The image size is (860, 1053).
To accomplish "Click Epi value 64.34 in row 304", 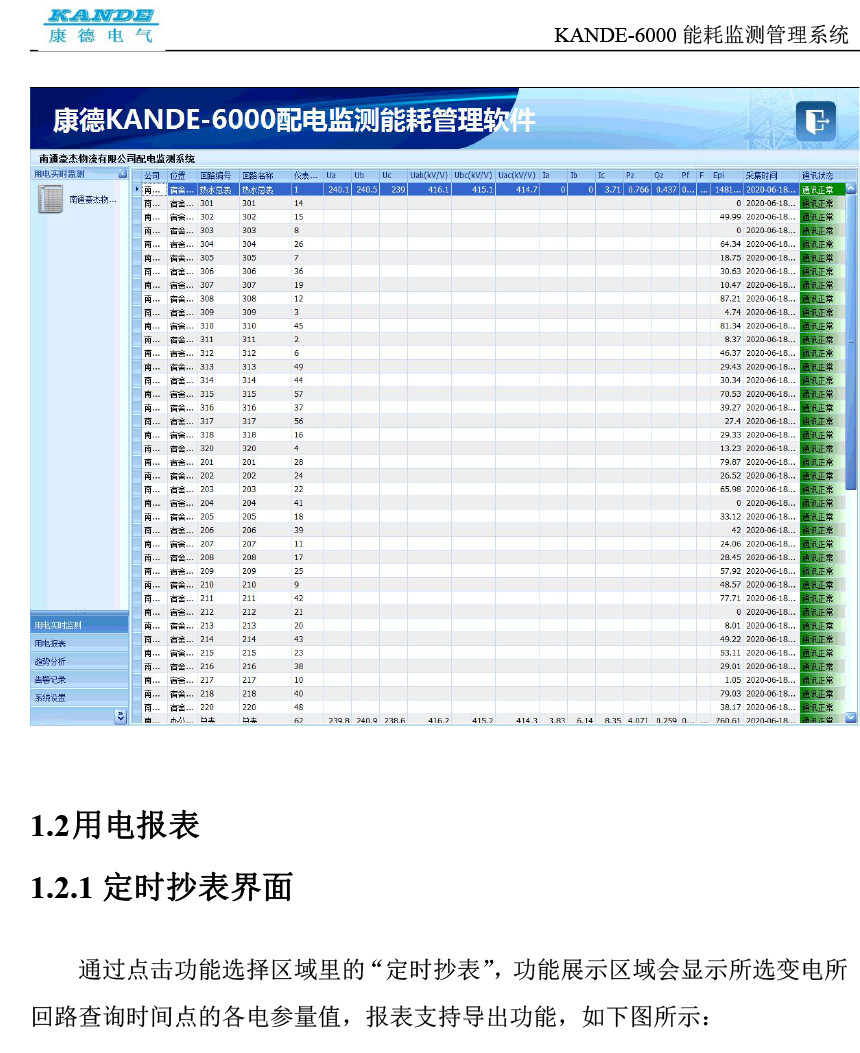I will tap(730, 244).
